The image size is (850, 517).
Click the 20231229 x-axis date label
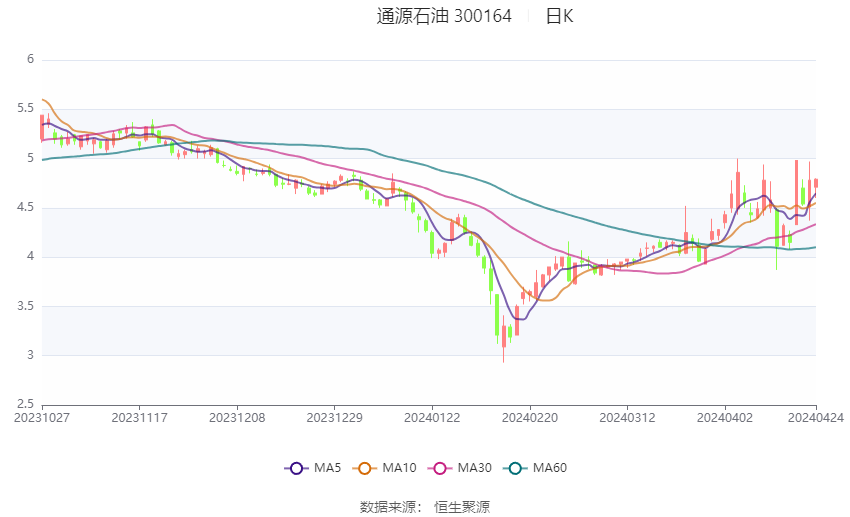coord(334,417)
